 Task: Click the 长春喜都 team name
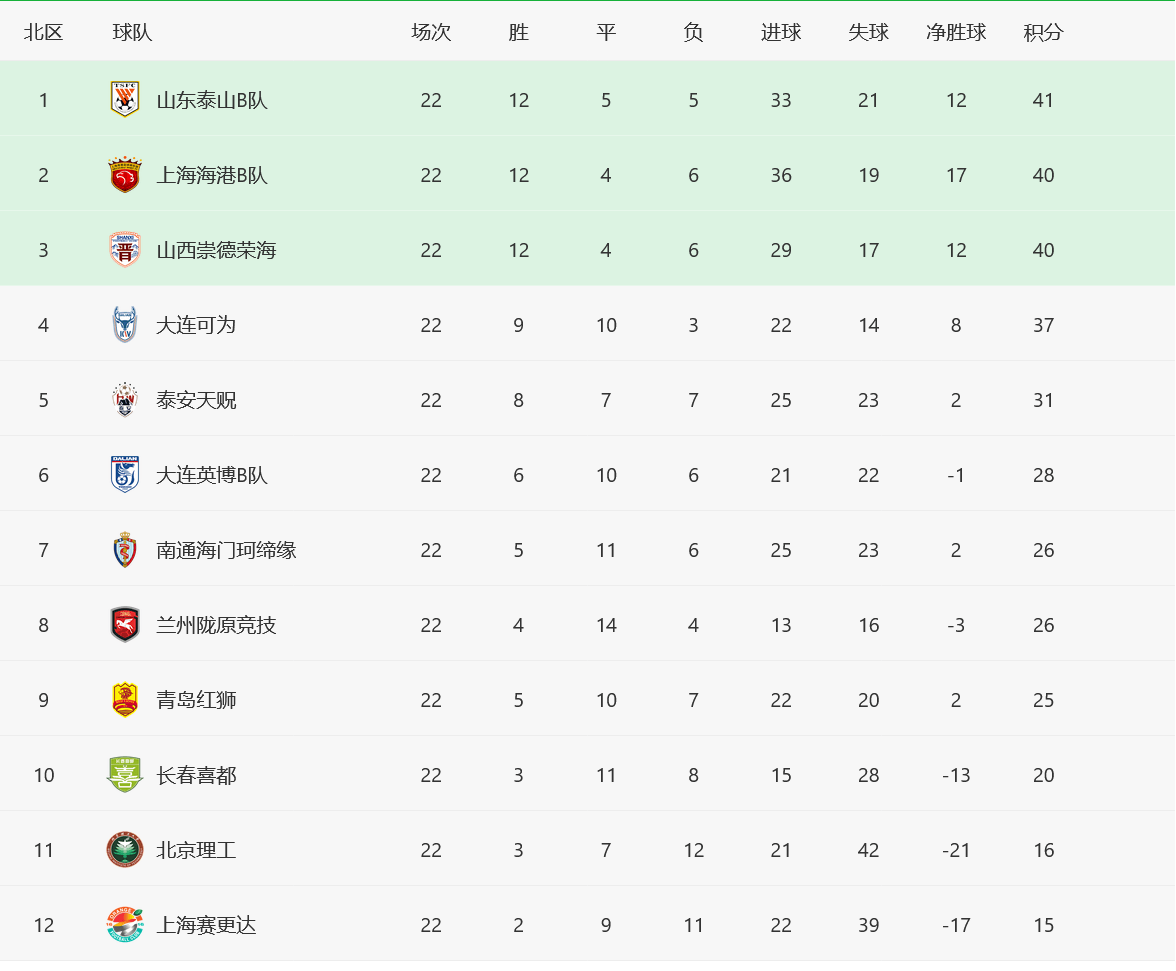(x=196, y=775)
